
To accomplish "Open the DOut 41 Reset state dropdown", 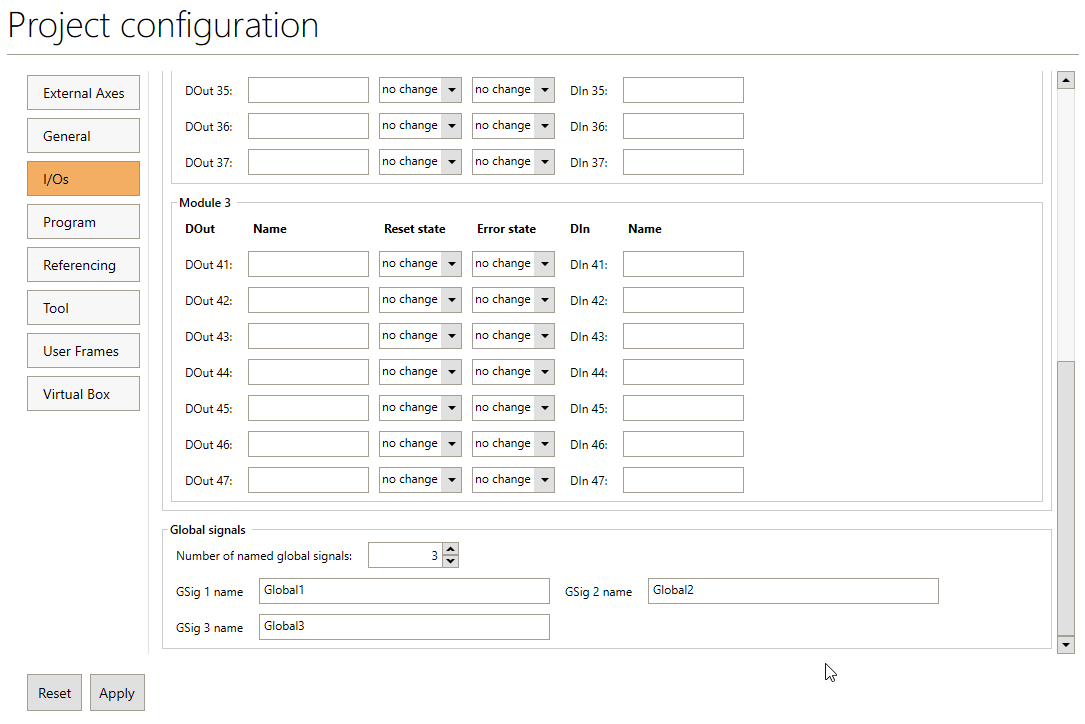I will [x=420, y=264].
